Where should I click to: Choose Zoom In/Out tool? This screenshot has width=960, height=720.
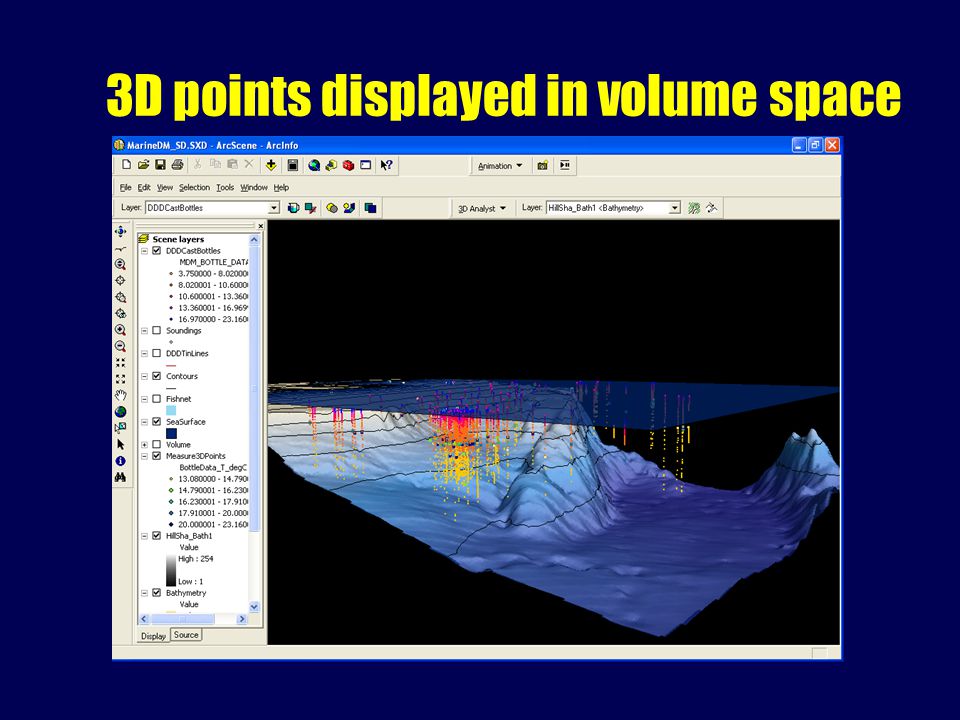coord(121,264)
